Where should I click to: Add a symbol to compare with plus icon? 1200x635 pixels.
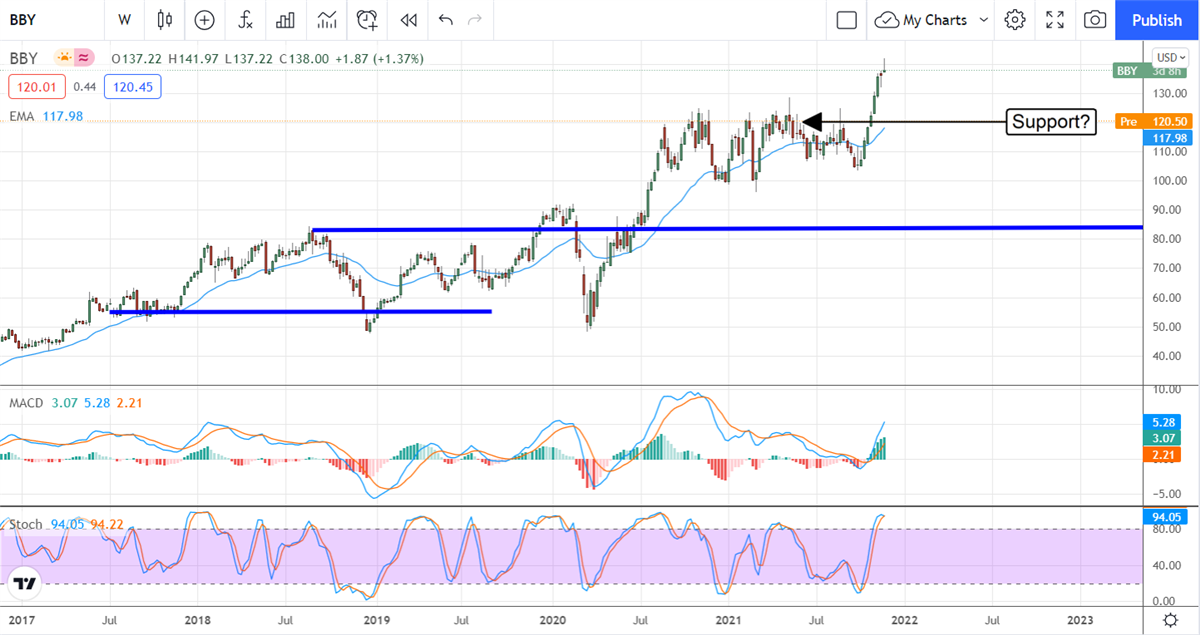click(204, 19)
